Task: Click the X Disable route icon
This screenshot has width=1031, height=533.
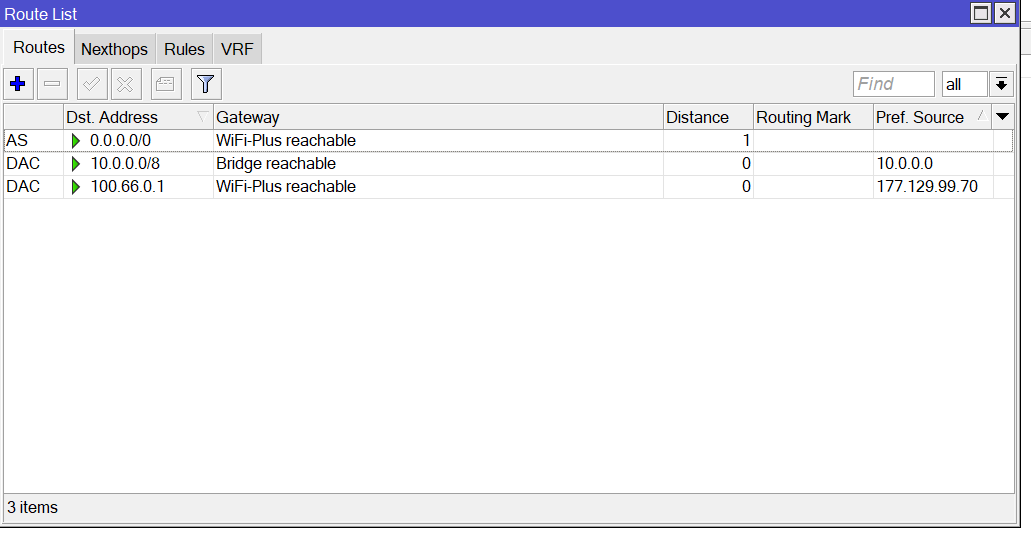Action: click(x=126, y=84)
